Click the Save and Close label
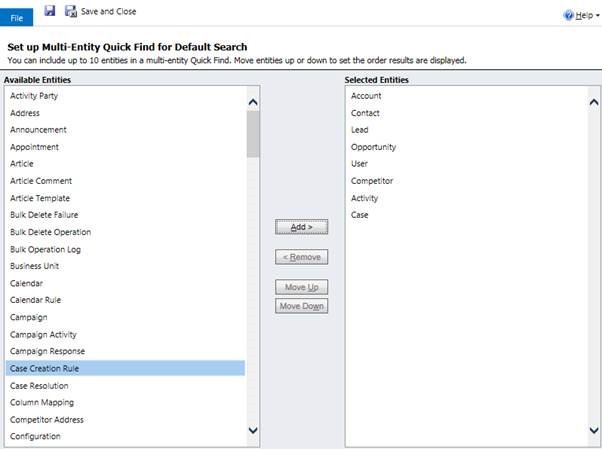The height and width of the screenshot is (449, 602). [108, 11]
